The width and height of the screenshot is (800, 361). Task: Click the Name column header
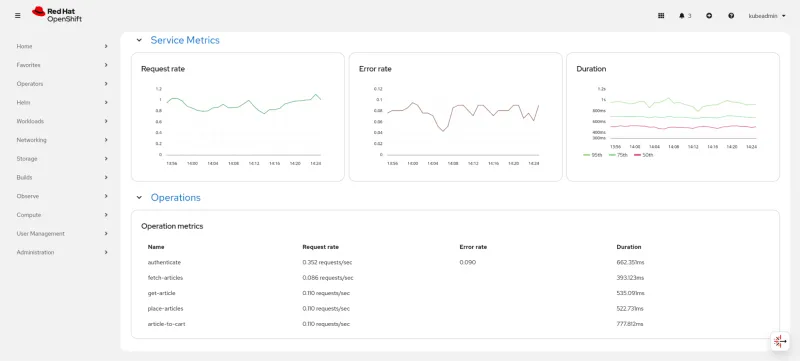point(156,247)
